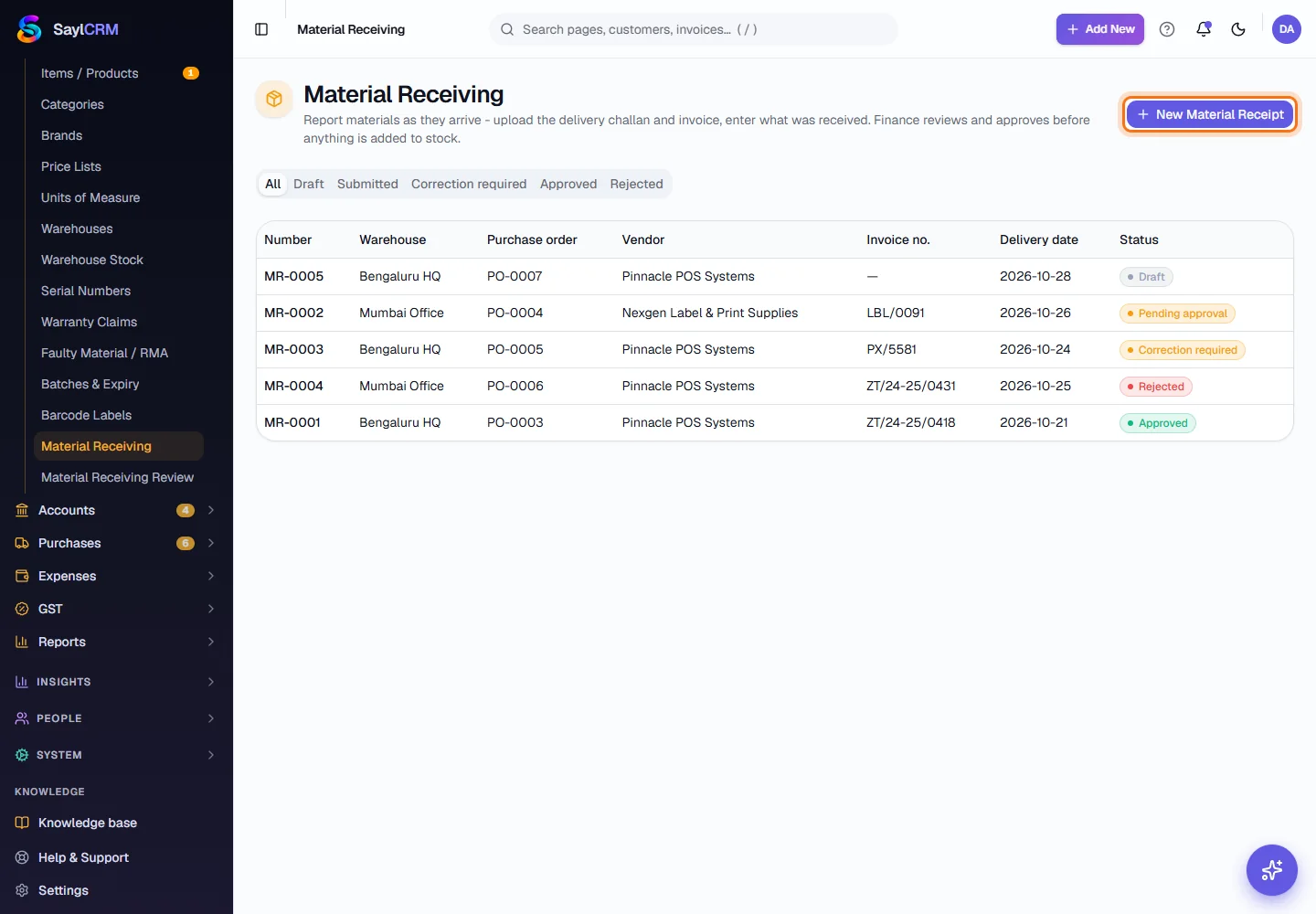Click the Knowledge base book icon
The width and height of the screenshot is (1316, 914).
tap(22, 823)
